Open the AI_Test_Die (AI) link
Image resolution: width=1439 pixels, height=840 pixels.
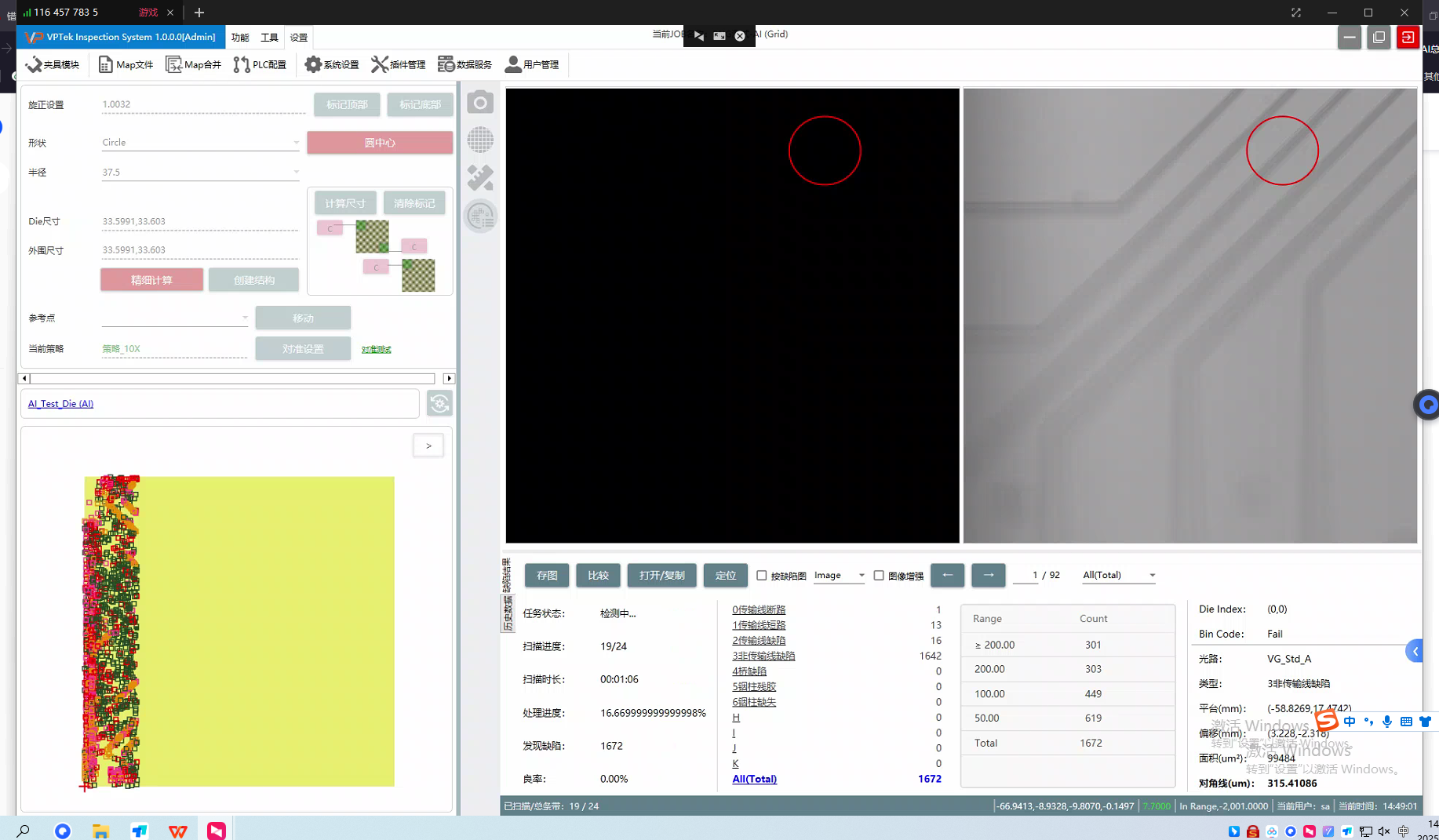[x=60, y=404]
